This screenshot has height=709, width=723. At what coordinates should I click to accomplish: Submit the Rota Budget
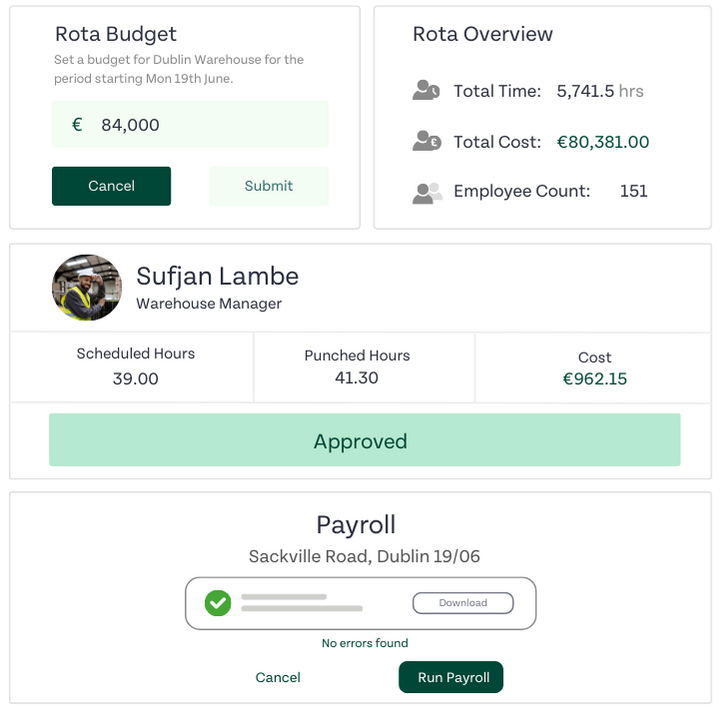[x=268, y=186]
